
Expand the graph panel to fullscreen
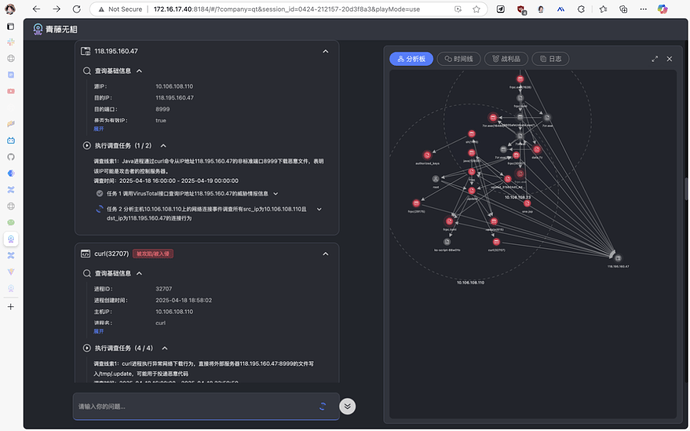(x=655, y=59)
